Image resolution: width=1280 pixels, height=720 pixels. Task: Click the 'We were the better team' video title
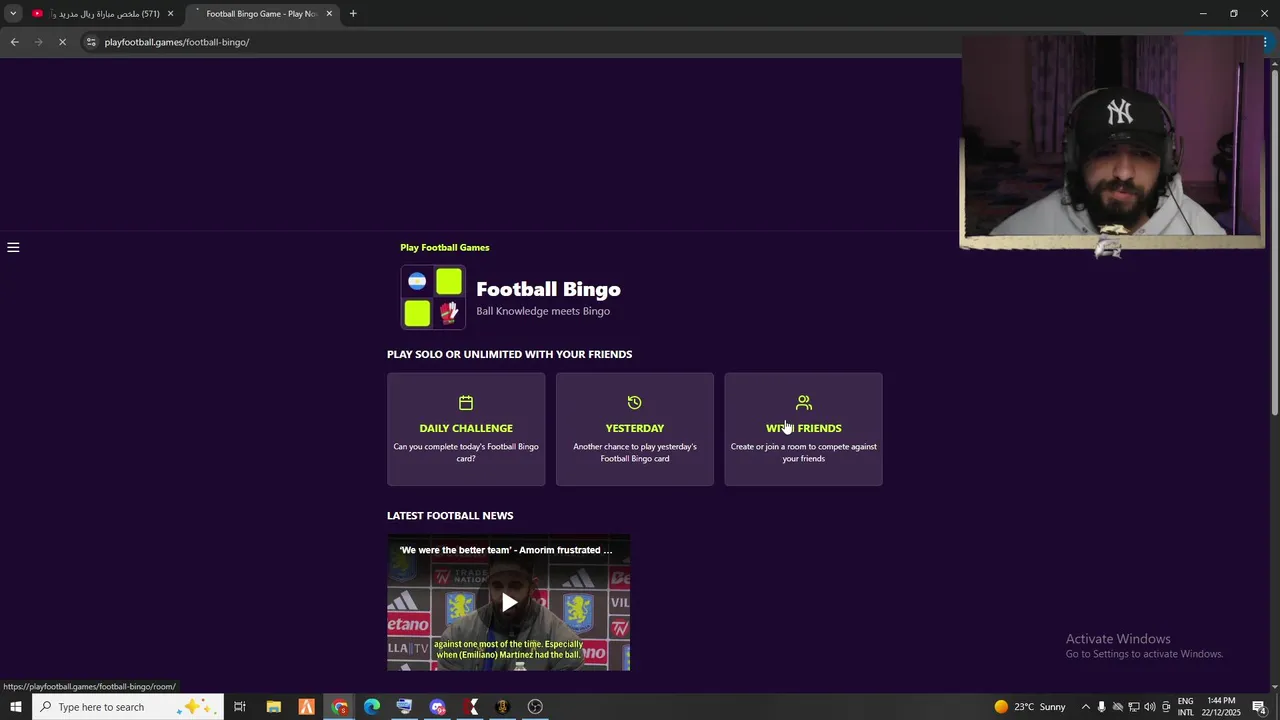pos(506,550)
